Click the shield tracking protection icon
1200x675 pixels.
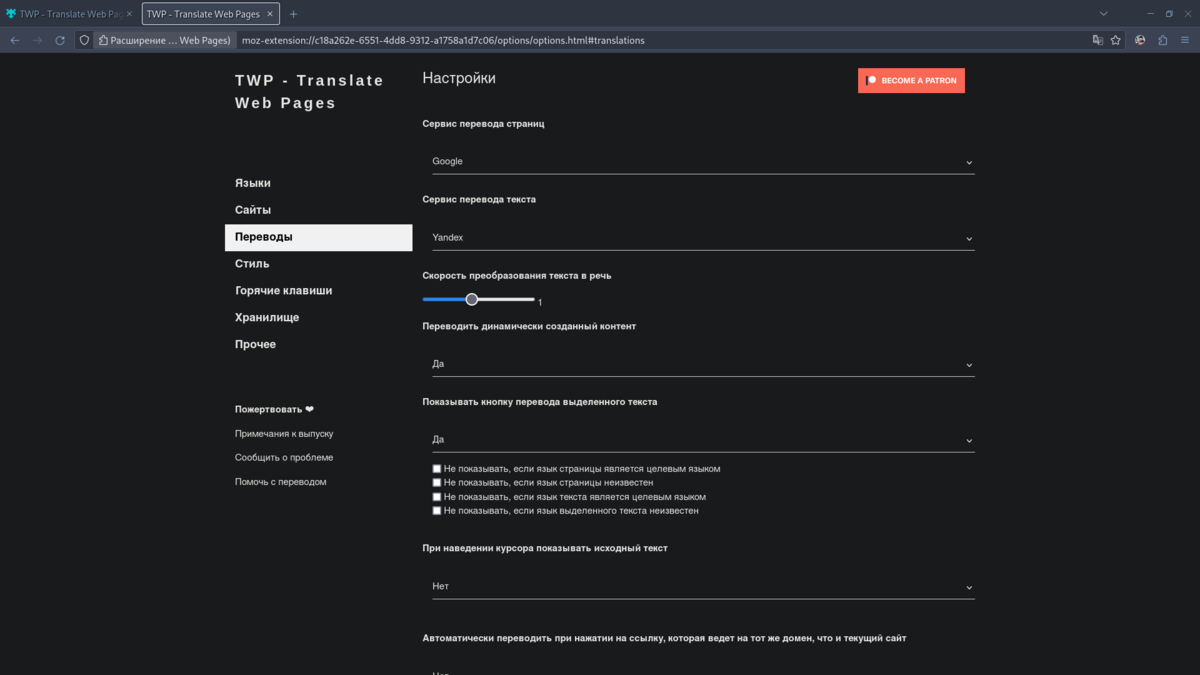(x=84, y=40)
